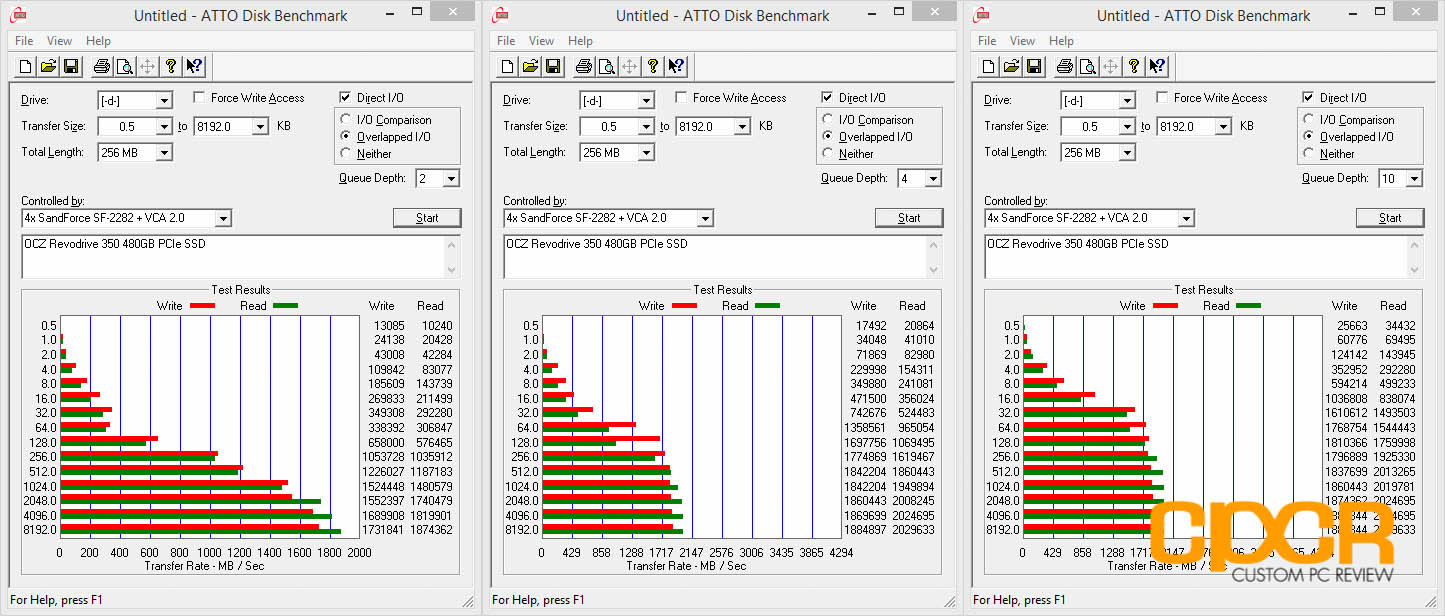Toggle Direct I/O checkbox in Queue Depth 10 window
1445x616 pixels.
[1309, 98]
